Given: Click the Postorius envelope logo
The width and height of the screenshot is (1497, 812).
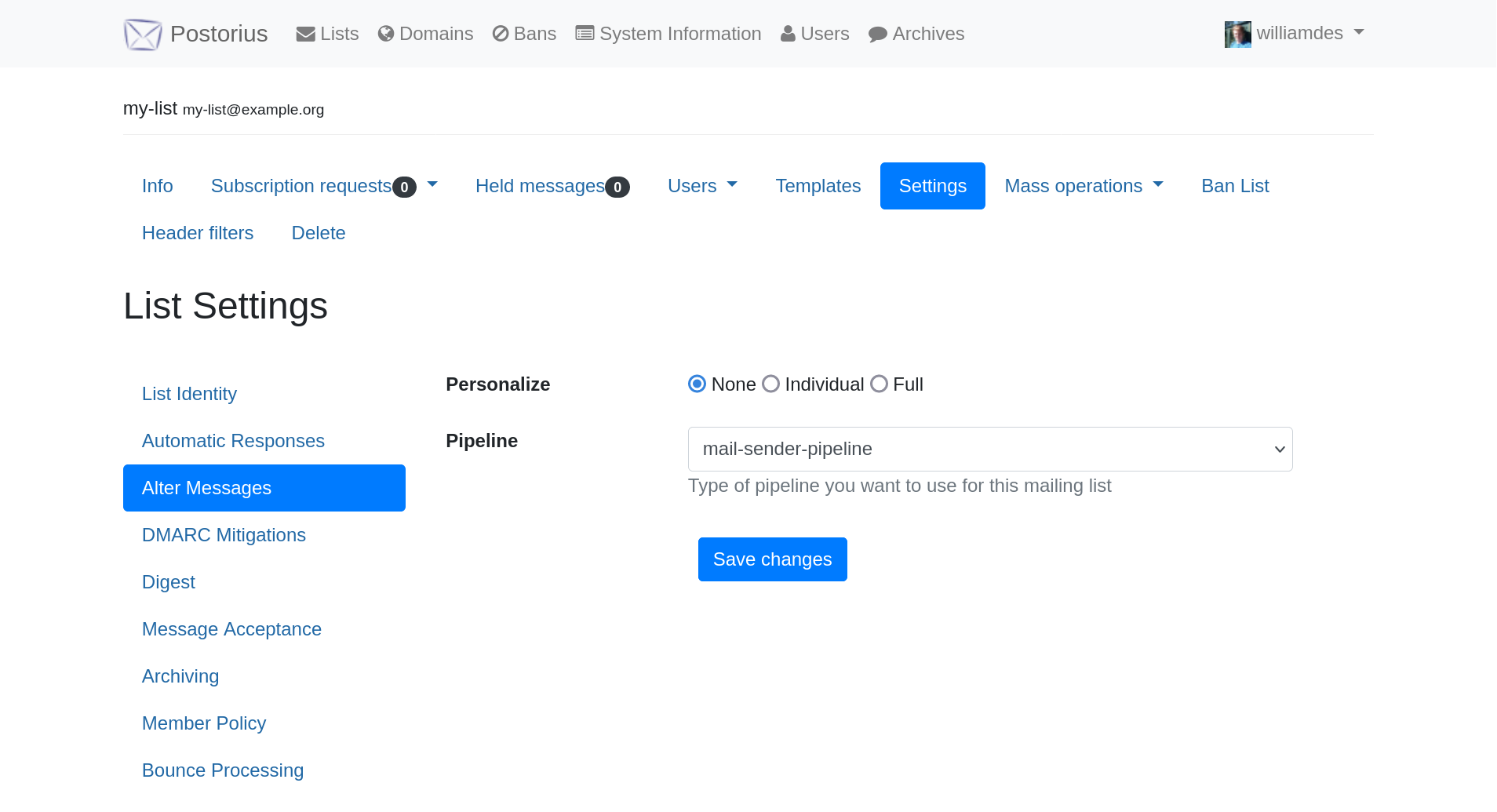Looking at the screenshot, I should pyautogui.click(x=143, y=34).
